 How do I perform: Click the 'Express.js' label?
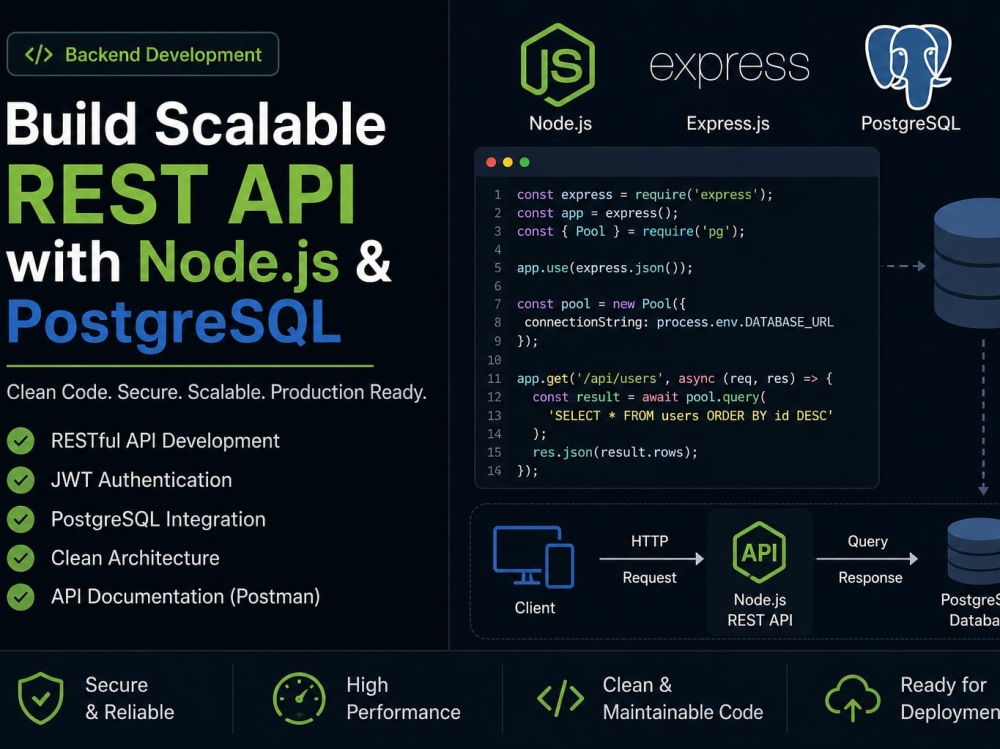click(x=728, y=123)
